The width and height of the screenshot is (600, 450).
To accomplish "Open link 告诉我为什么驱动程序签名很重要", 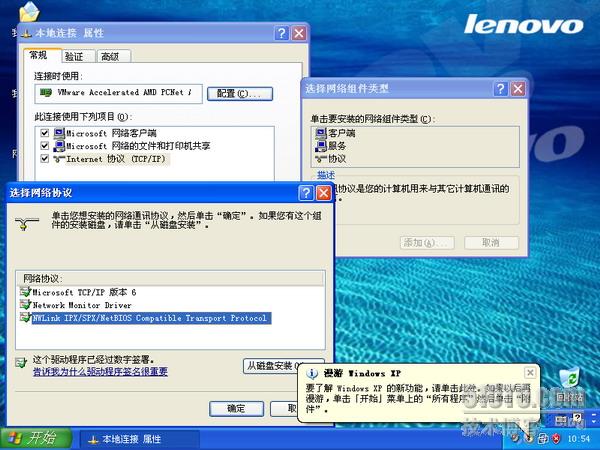I will click(x=100, y=372).
